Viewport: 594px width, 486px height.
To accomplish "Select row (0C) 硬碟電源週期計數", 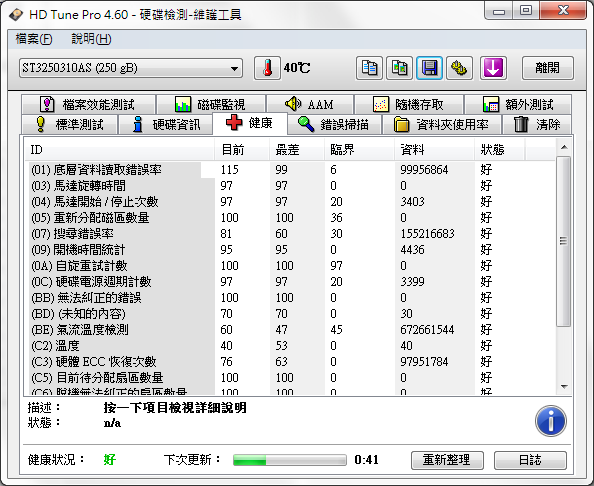I will tap(290, 281).
